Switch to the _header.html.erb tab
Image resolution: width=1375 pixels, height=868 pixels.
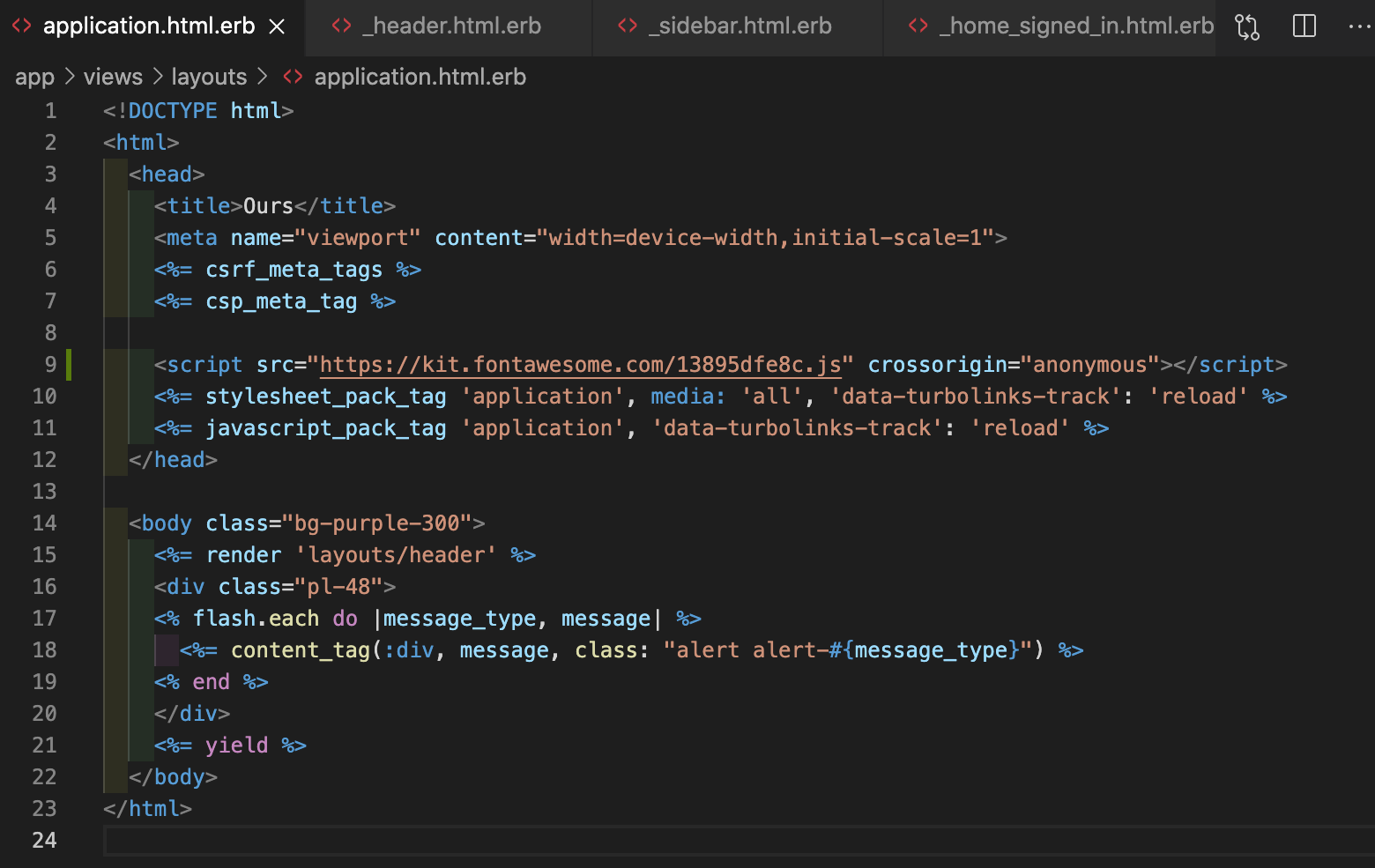click(x=450, y=26)
